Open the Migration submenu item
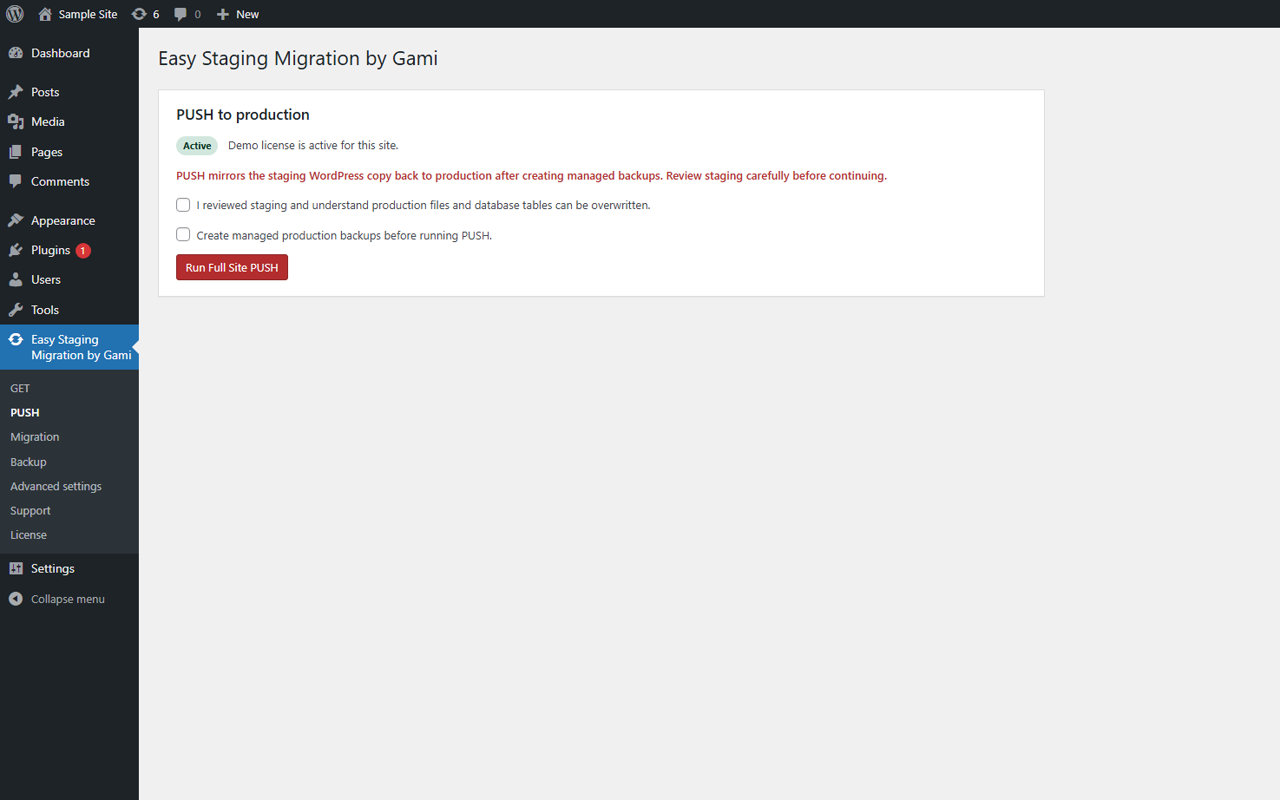Screen dimensions: 1280x800 coord(35,437)
